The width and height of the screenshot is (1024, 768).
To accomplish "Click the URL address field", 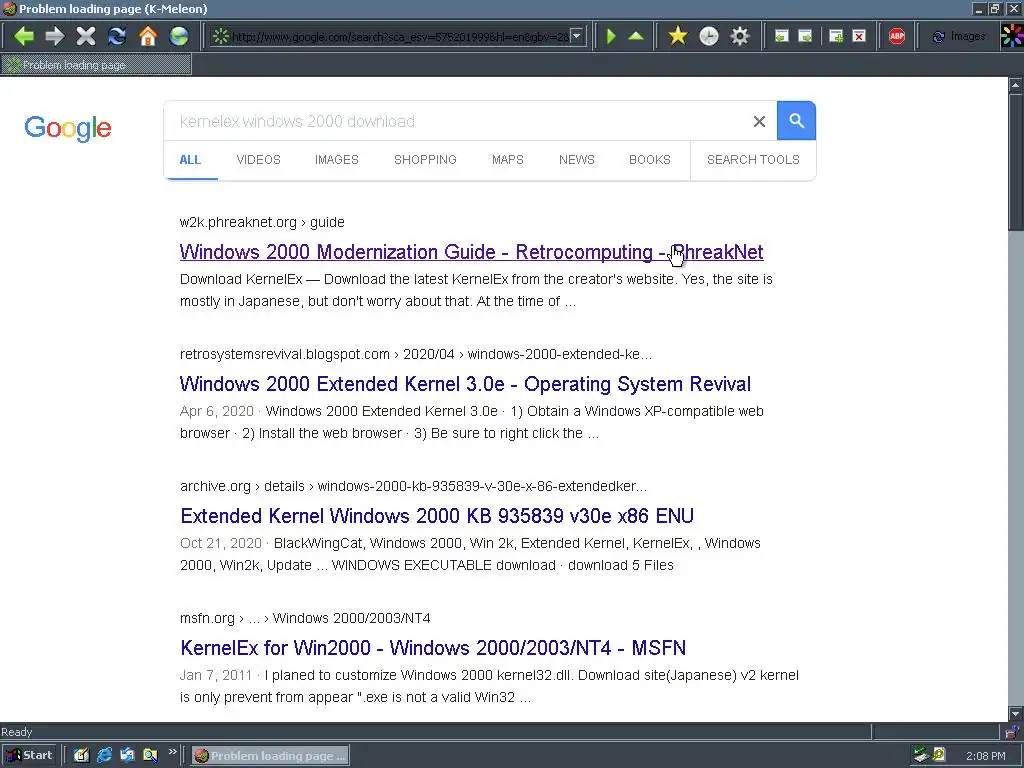I will click(399, 37).
